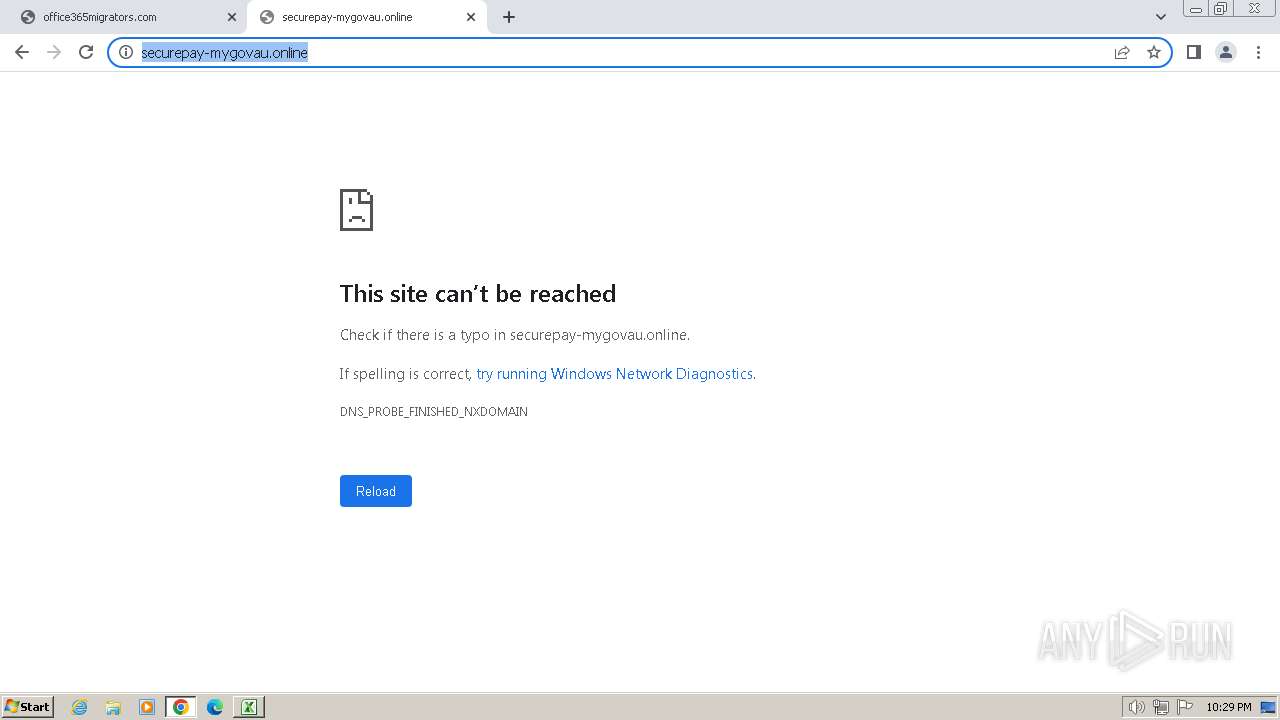Open Chrome three-dot menu
1280x720 pixels.
(x=1258, y=52)
